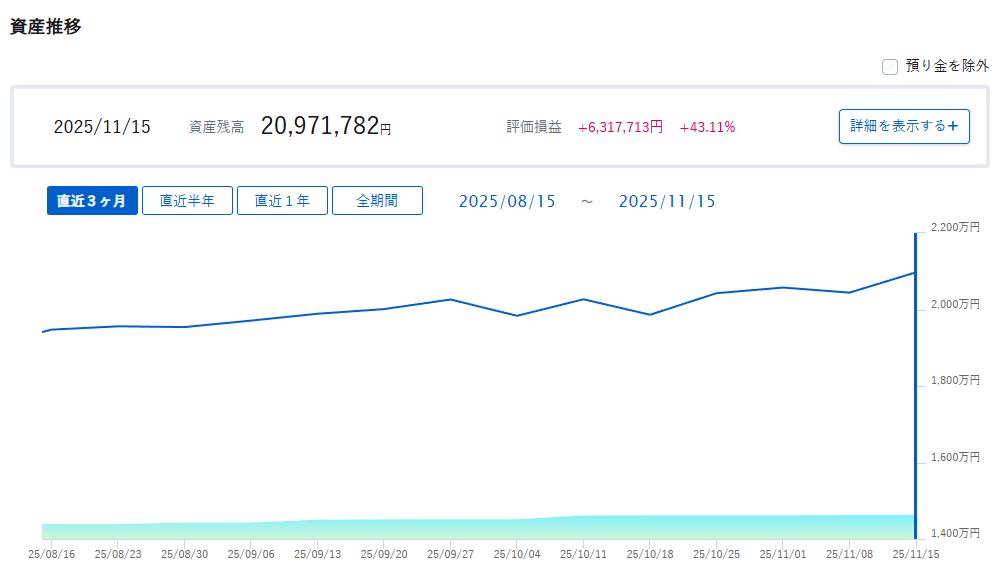This screenshot has height=573, width=1006.
Task: Select the 直近3ヶ月 period tab
Action: (x=92, y=201)
